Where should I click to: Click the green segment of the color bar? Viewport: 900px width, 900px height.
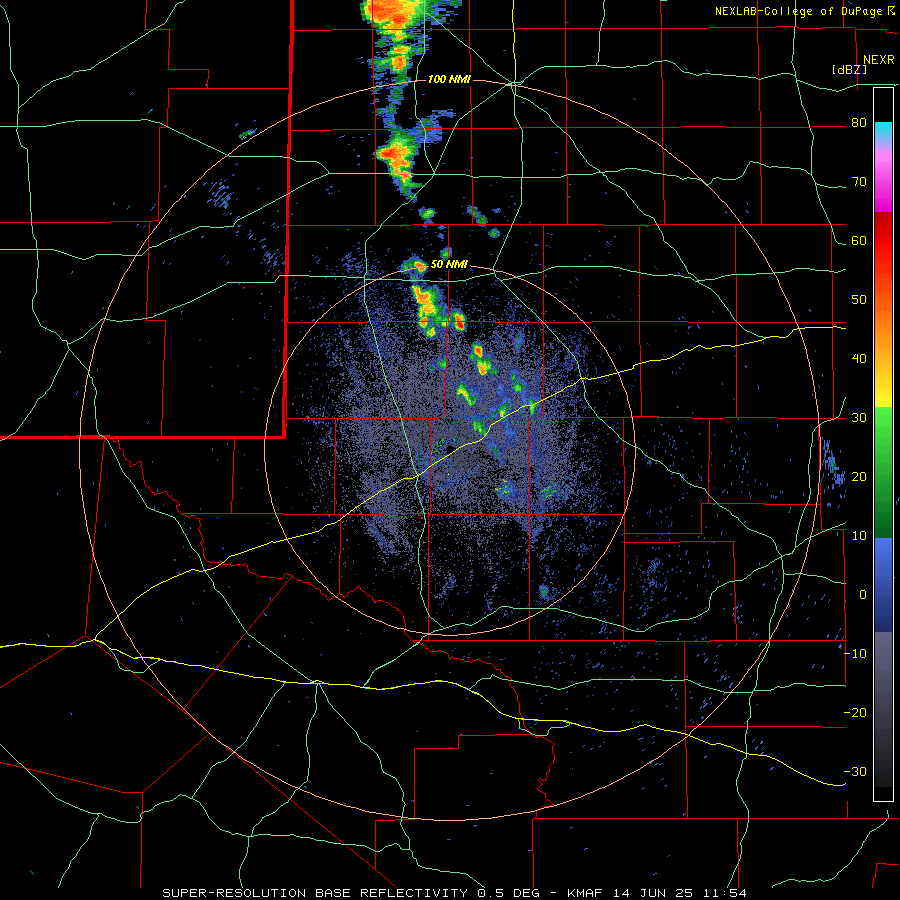pyautogui.click(x=883, y=472)
